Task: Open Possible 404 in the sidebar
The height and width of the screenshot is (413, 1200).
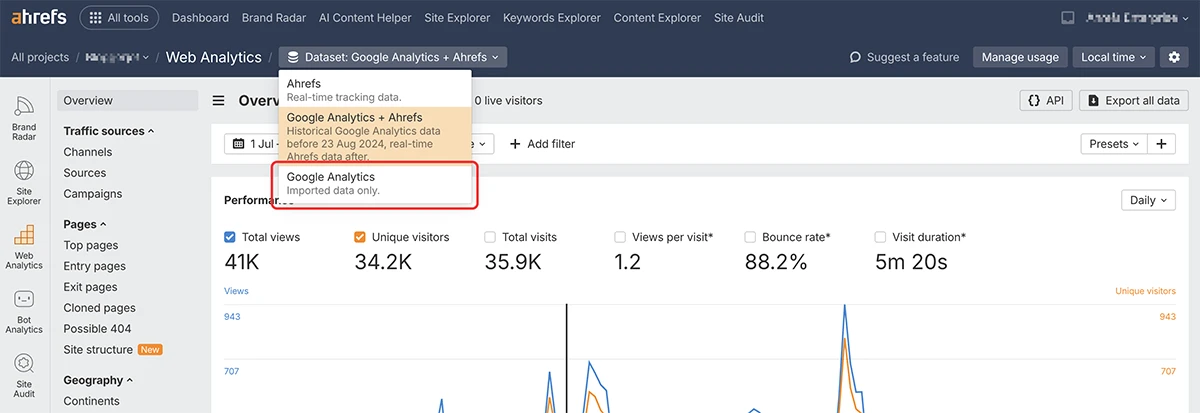Action: [x=97, y=329]
